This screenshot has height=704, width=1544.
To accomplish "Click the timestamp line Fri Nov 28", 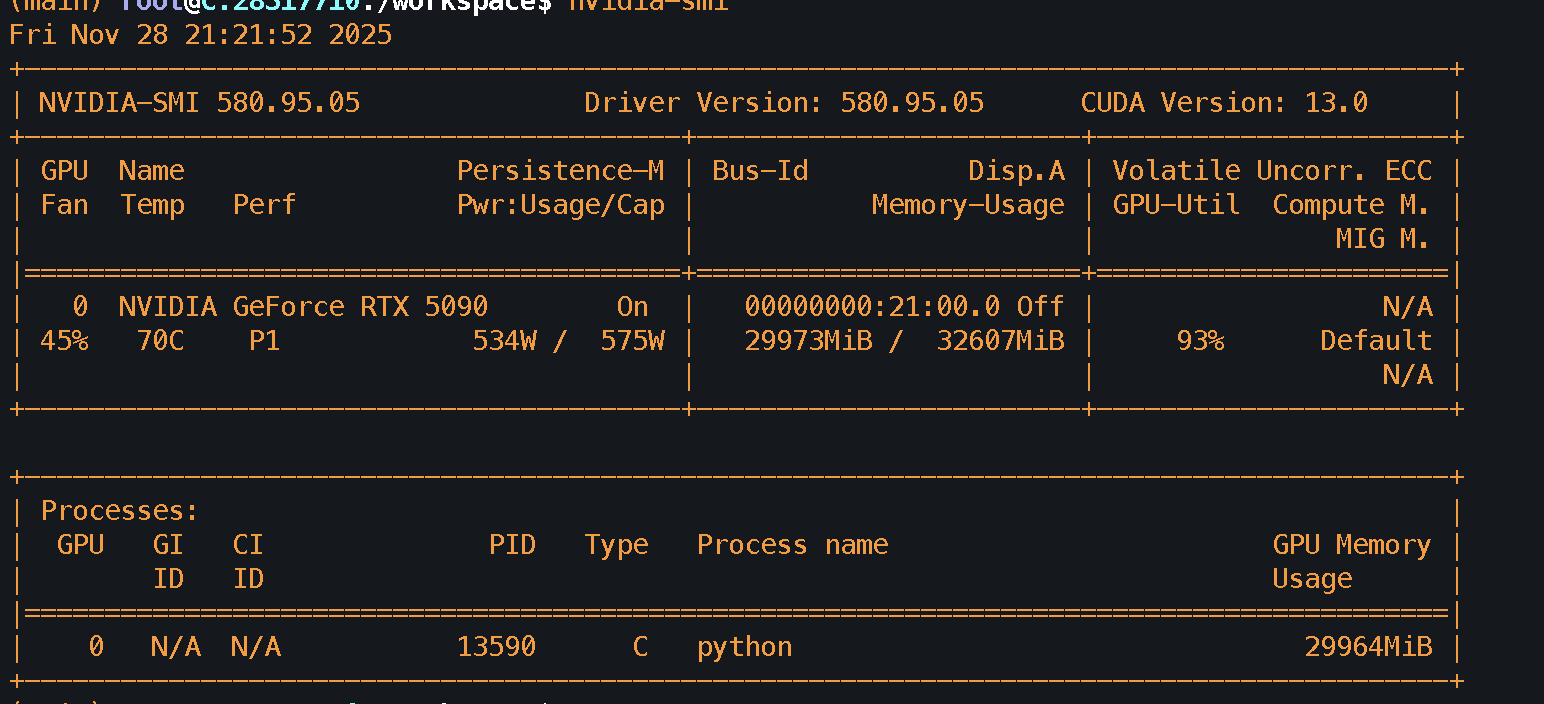I will (x=200, y=35).
